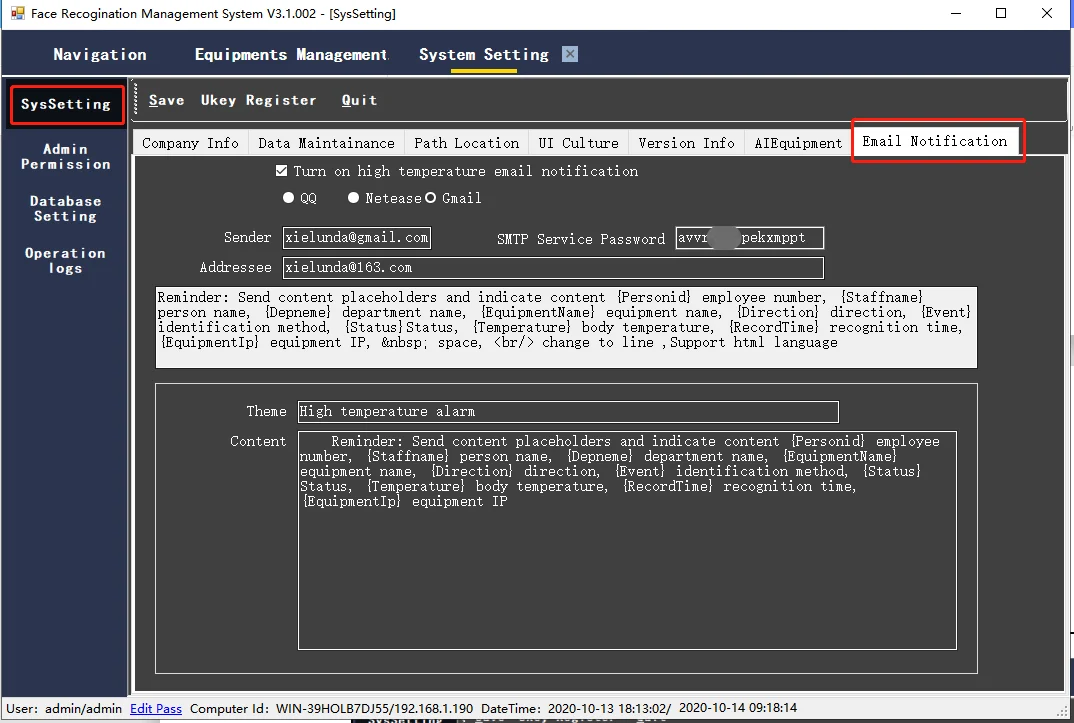Viewport: 1074px width, 723px height.
Task: Open the Path Location tab
Action: pyautogui.click(x=466, y=143)
